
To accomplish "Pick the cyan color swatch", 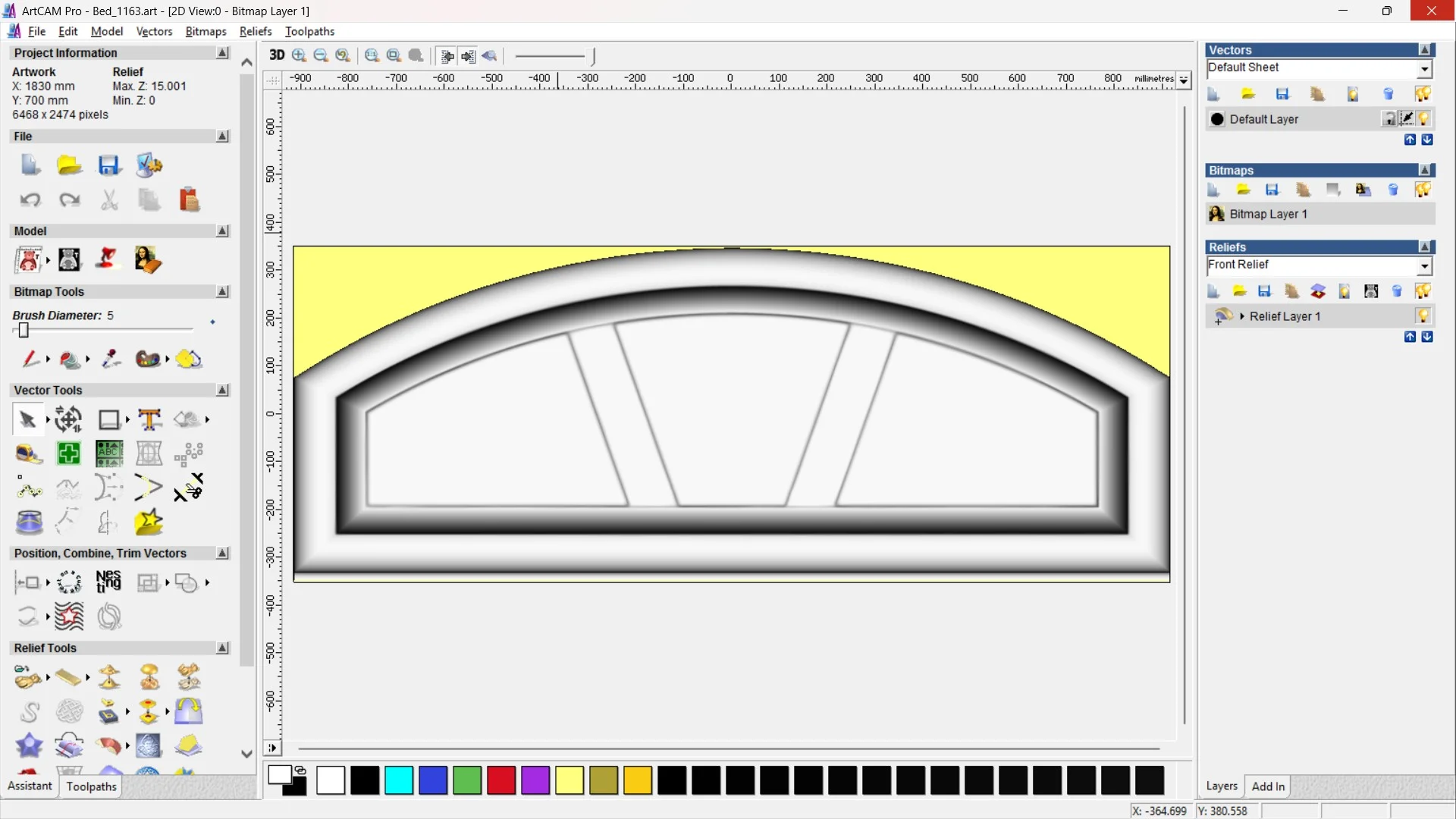I will click(399, 780).
